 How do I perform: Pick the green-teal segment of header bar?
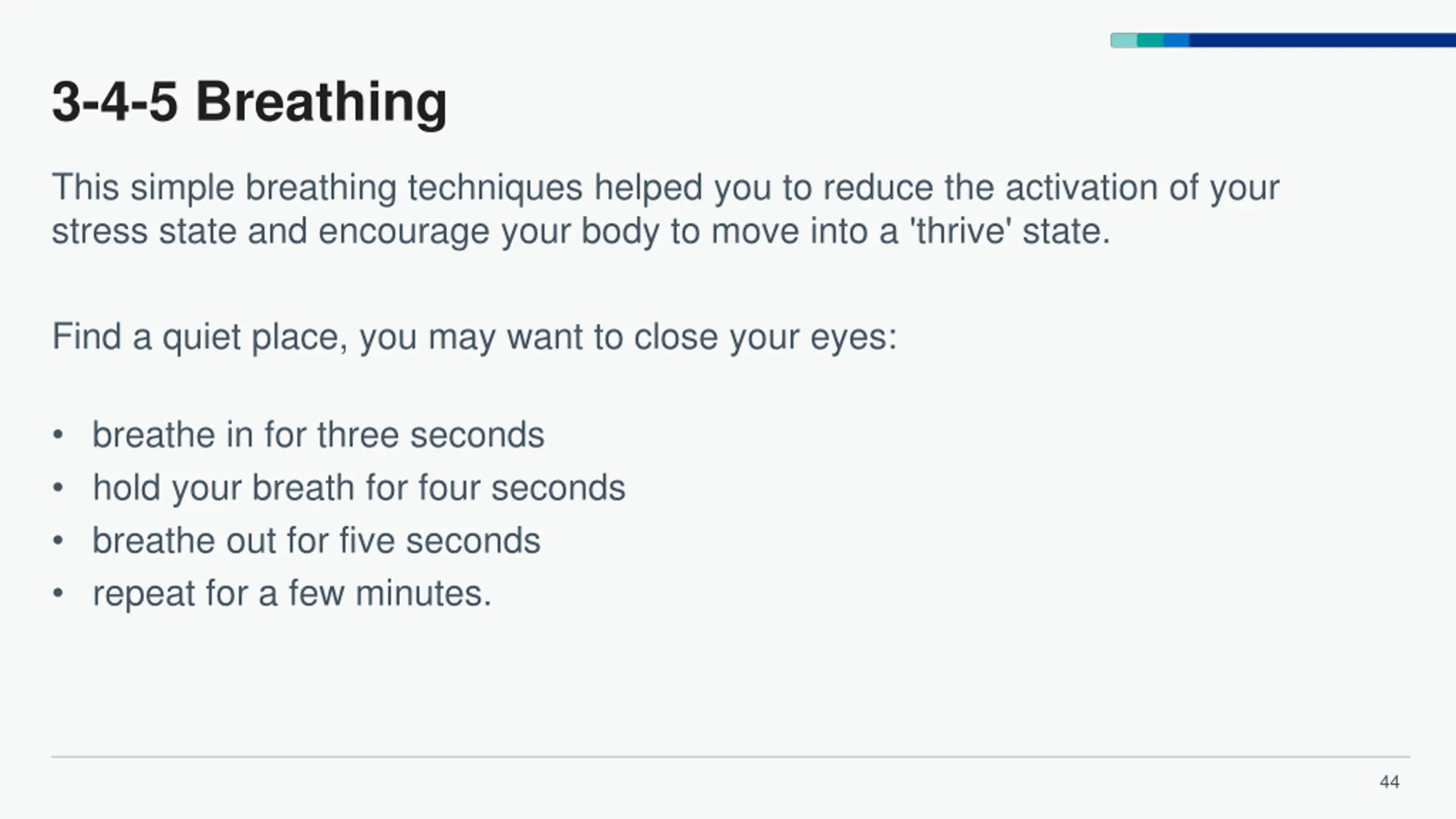1150,40
